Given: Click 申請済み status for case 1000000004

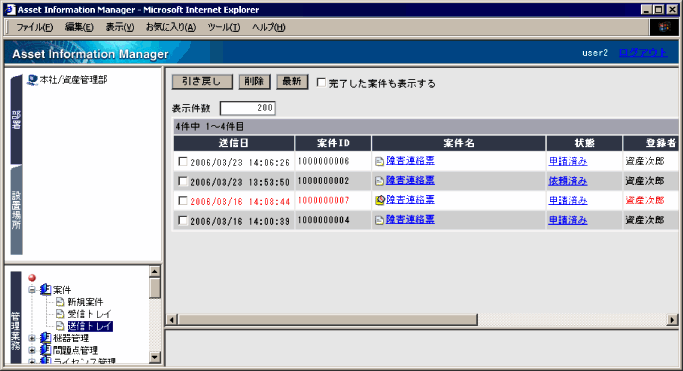Looking at the screenshot, I should (568, 220).
